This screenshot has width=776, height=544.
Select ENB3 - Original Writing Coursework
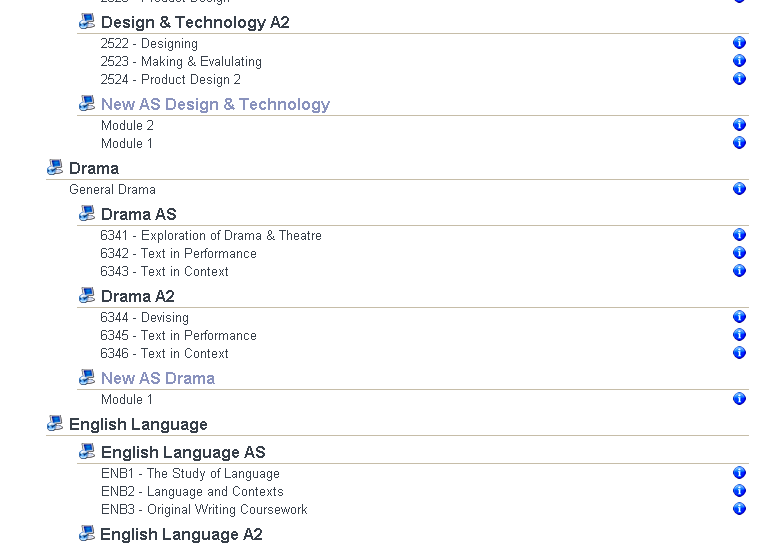click(204, 509)
